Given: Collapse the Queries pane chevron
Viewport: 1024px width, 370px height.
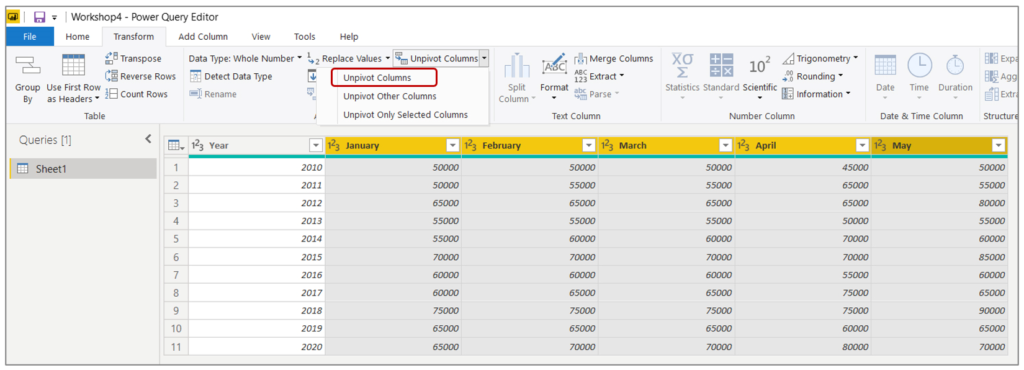Looking at the screenshot, I should pos(148,139).
